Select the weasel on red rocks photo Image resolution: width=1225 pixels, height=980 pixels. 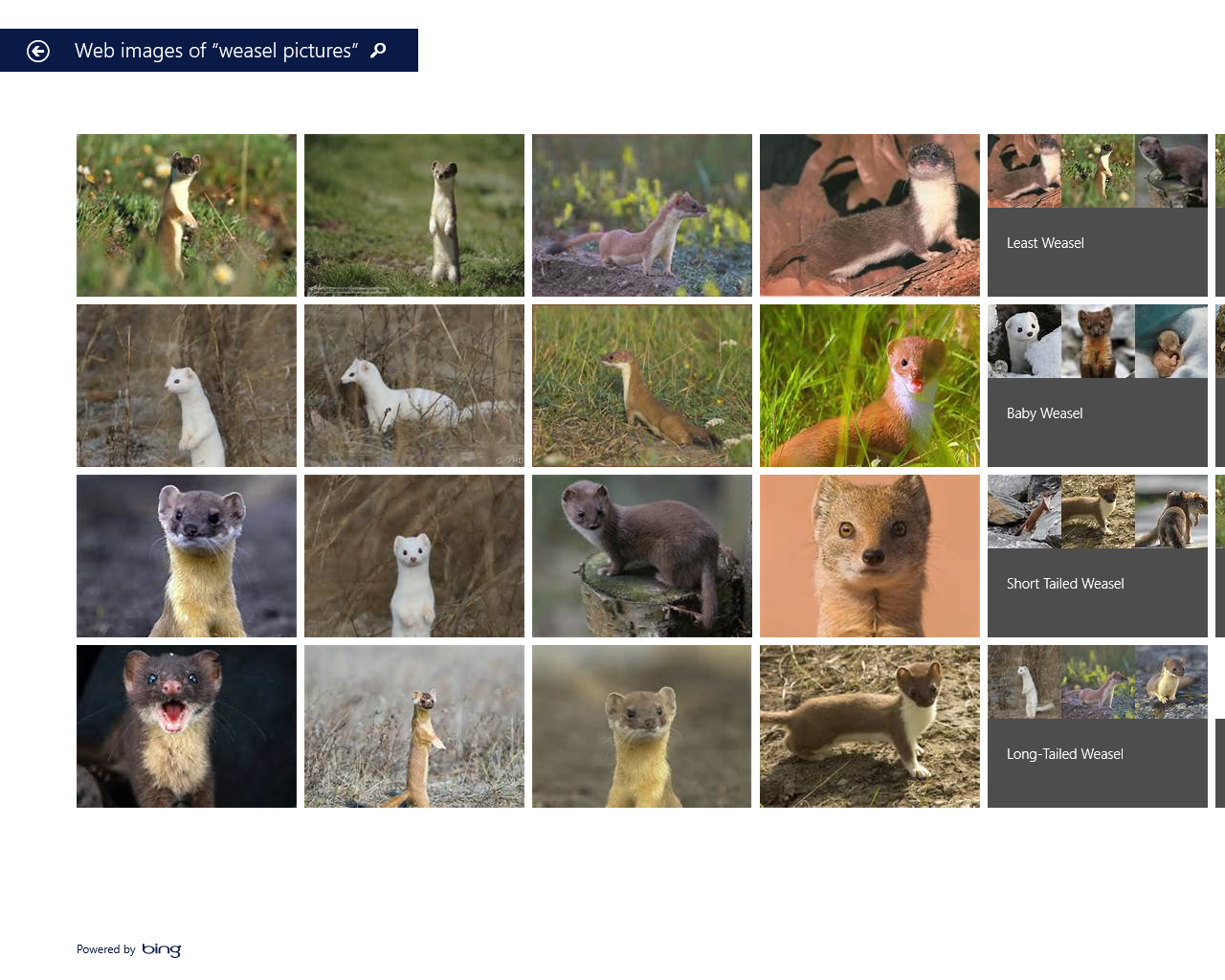870,215
